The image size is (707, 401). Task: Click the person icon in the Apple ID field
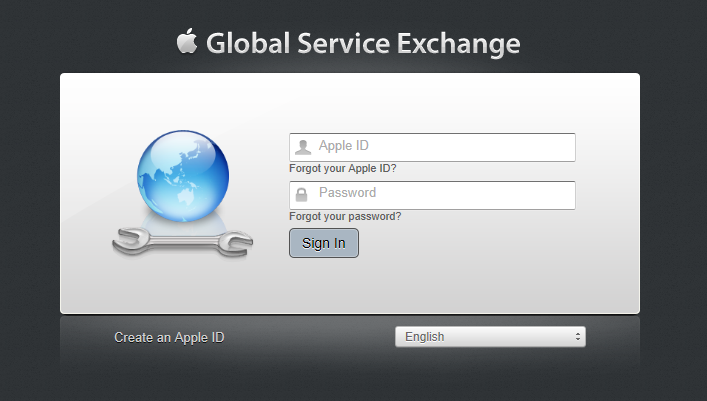tap(303, 147)
